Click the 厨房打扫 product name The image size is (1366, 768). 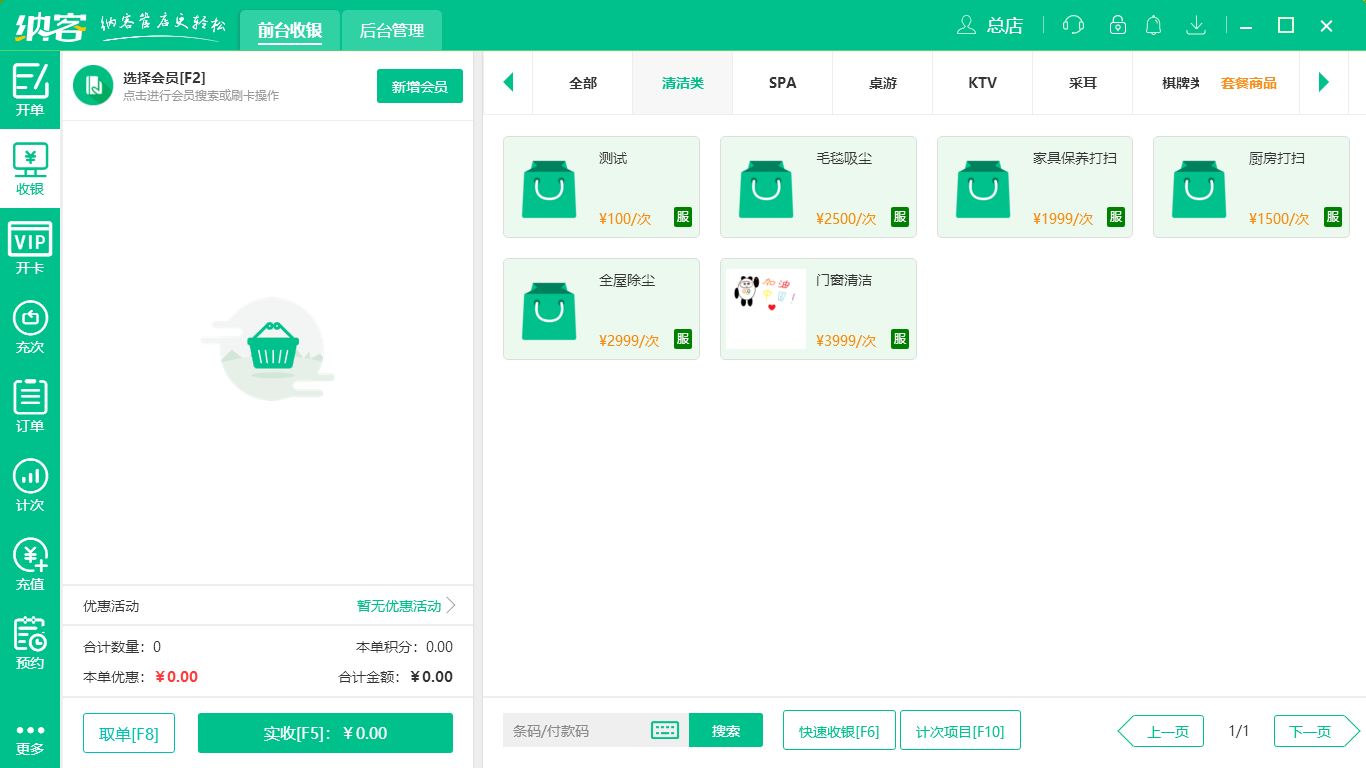point(1277,158)
